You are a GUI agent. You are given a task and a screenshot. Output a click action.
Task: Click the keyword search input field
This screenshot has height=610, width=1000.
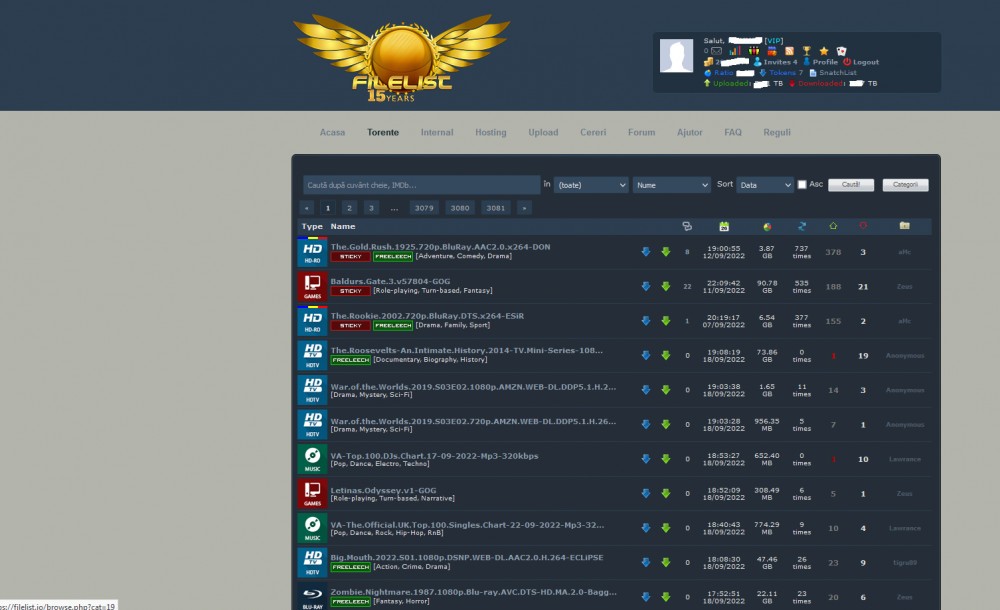421,185
